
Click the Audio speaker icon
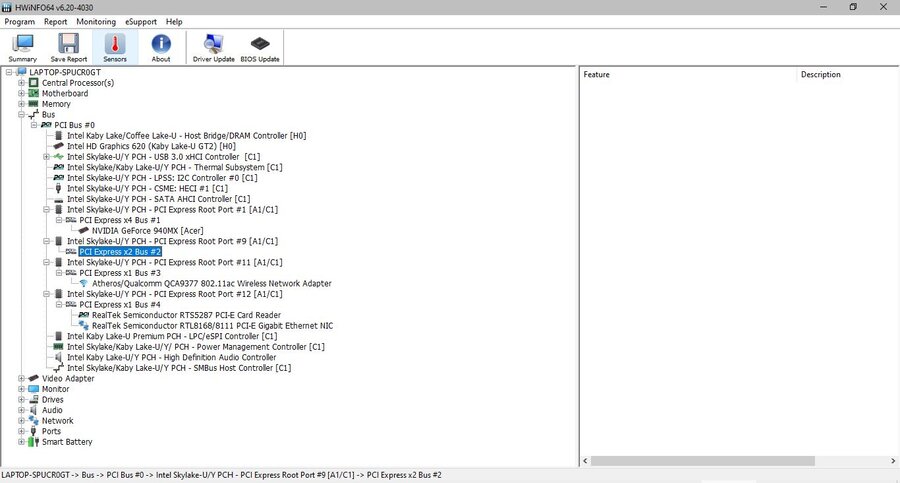(x=34, y=410)
